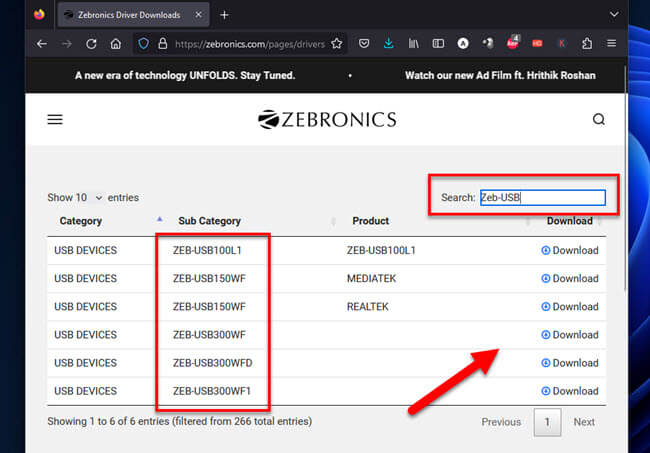650x453 pixels.
Task: Select the MEDIATEK product cell
Action: click(371, 279)
